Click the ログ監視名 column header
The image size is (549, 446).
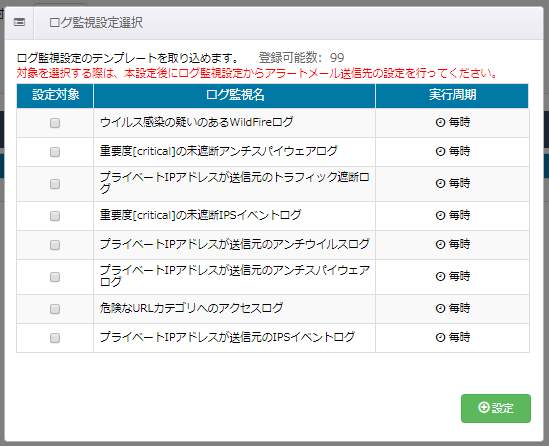click(235, 96)
